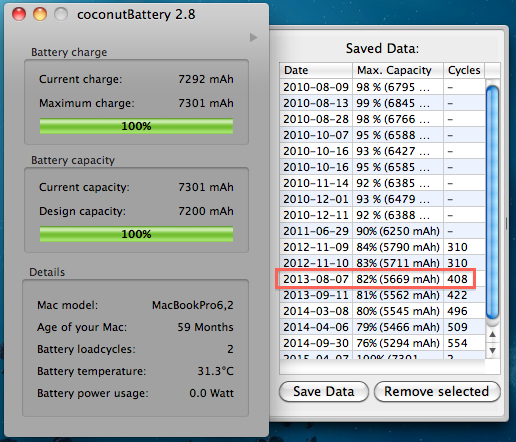Click the Maximum charge value
Screen dimensions: 516x442
[x=206, y=103]
